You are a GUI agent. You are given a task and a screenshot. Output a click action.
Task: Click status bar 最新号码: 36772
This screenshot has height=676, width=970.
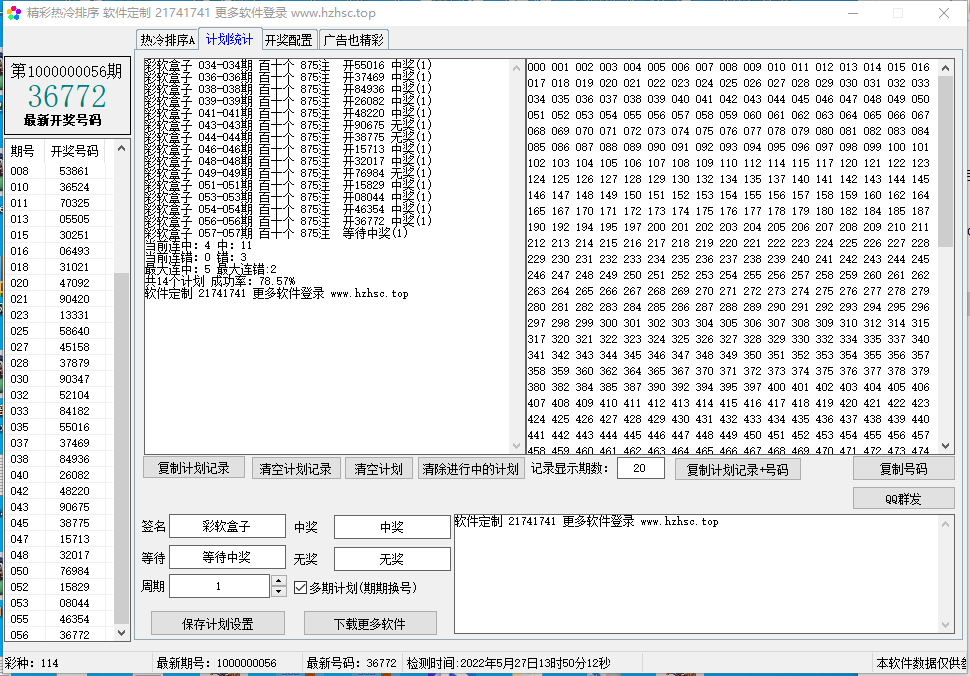(x=351, y=663)
